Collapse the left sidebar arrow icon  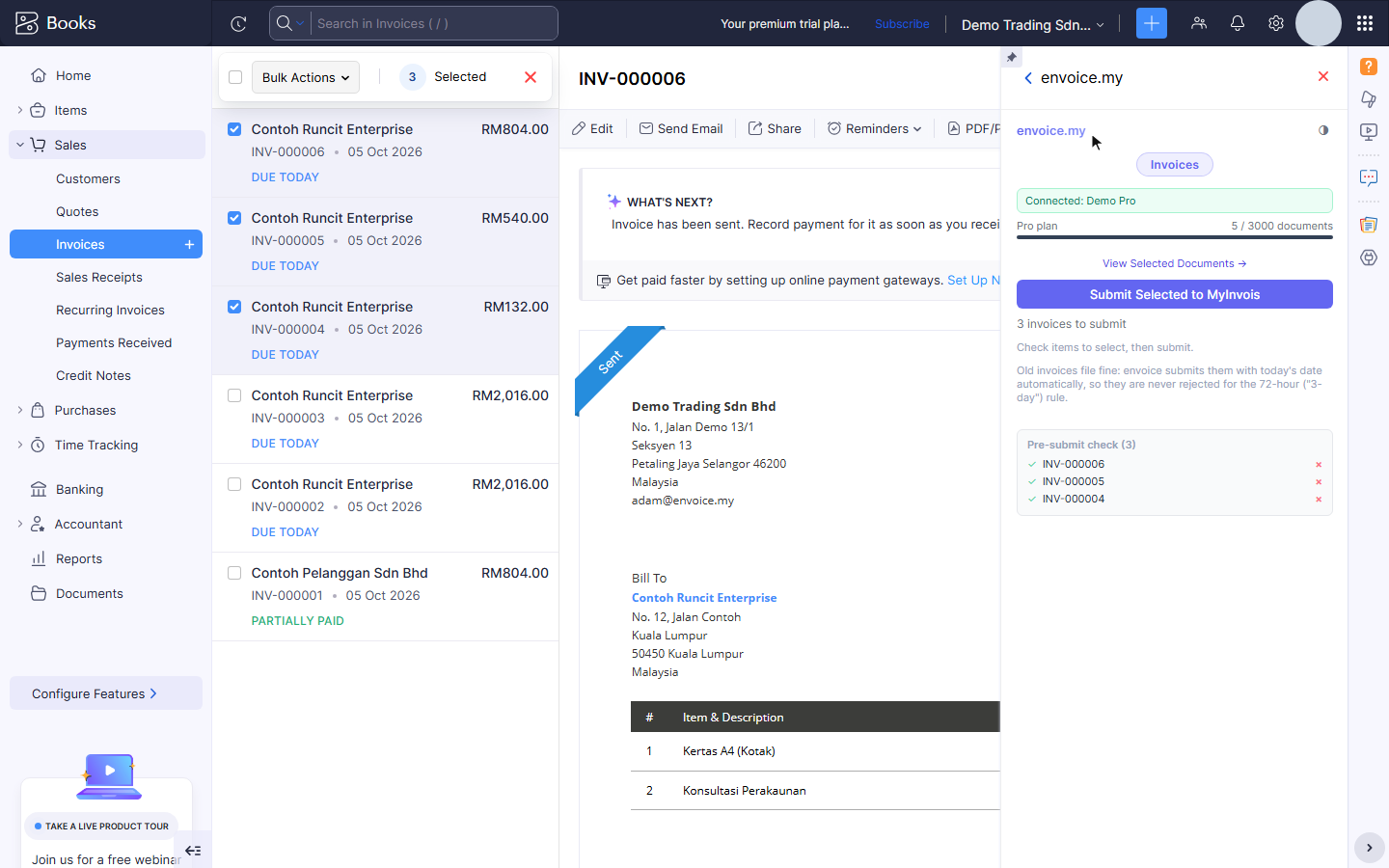(x=193, y=851)
